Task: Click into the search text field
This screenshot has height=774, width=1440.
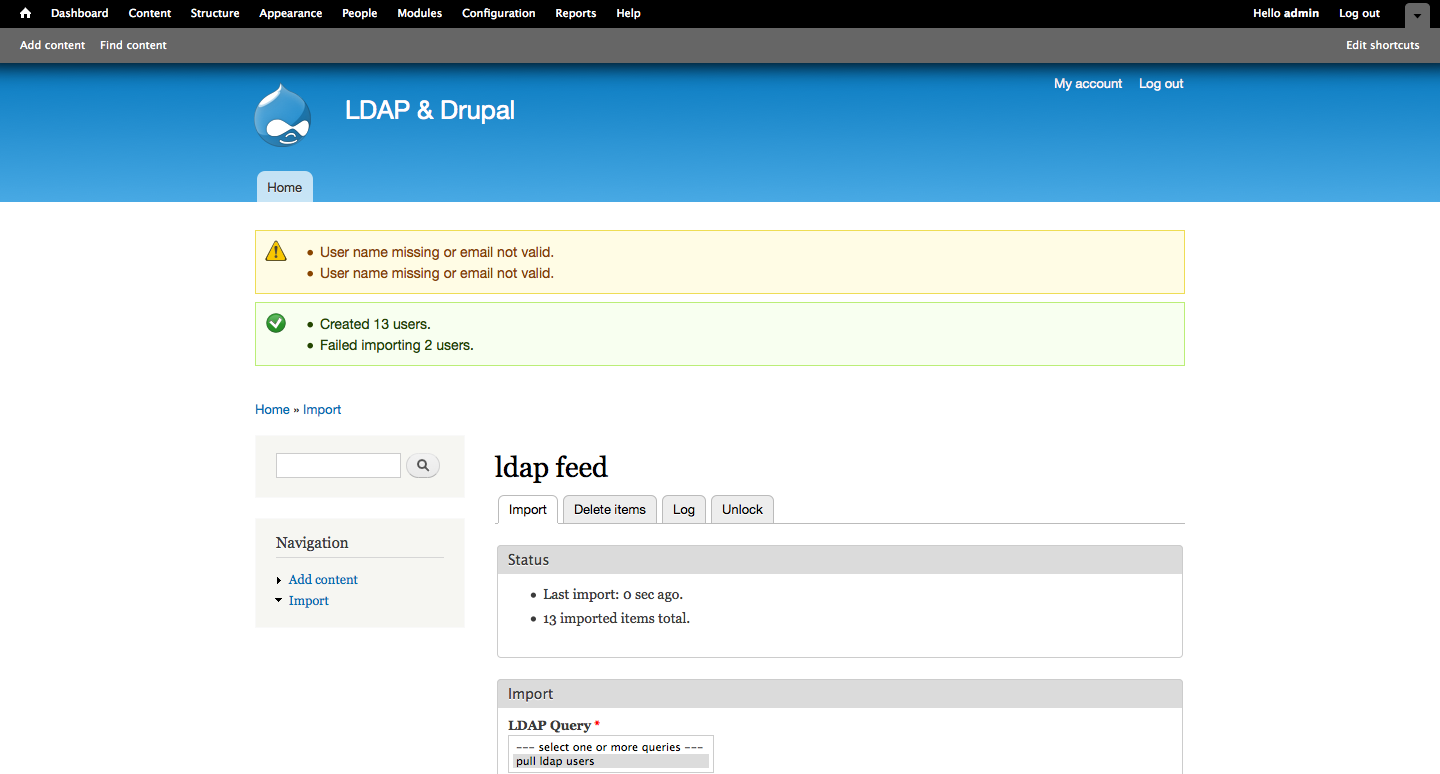Action: (x=338, y=465)
